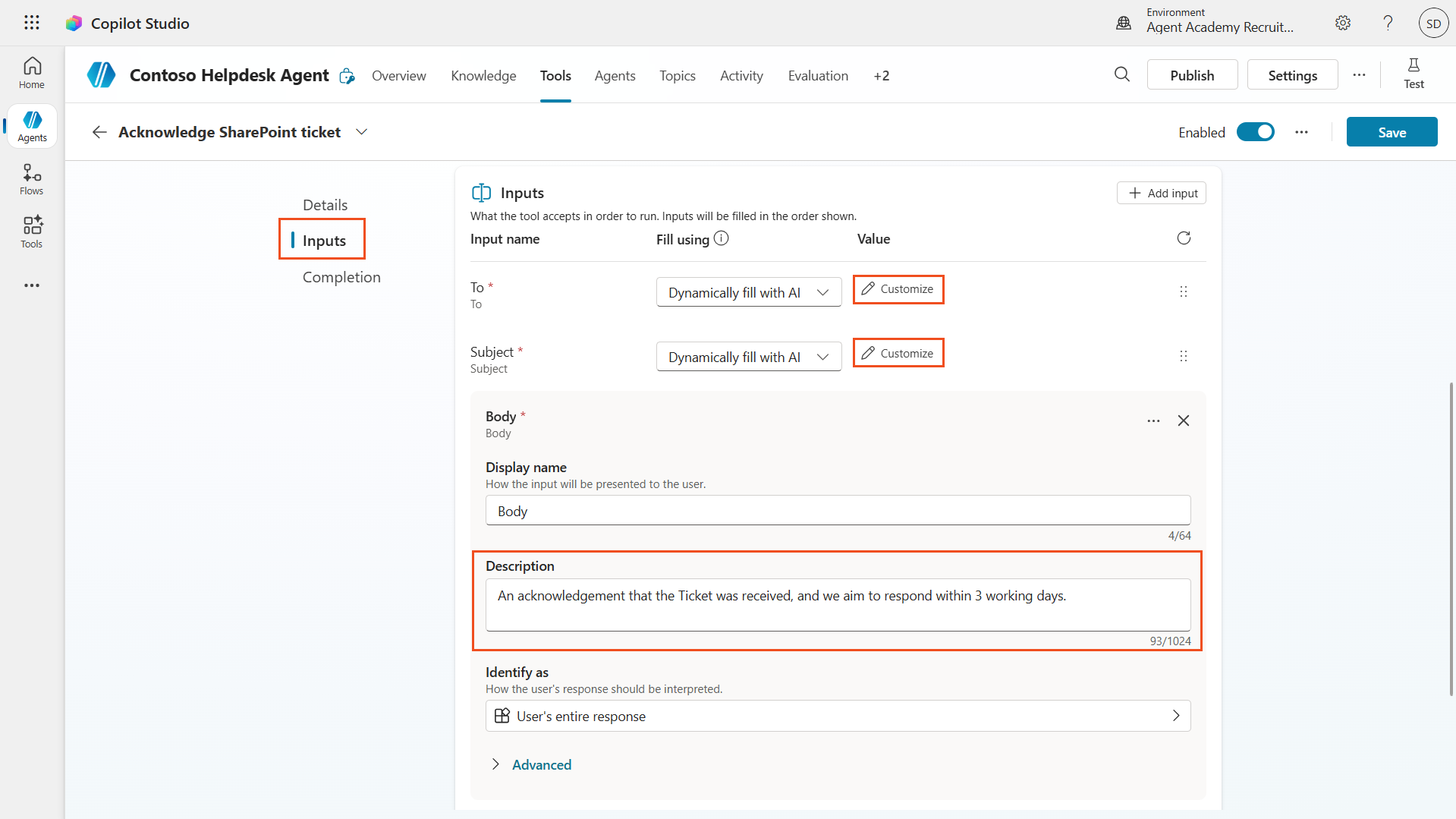Screen dimensions: 1456x819
Task: Open the Identify as selector
Action: pyautogui.click(x=838, y=716)
